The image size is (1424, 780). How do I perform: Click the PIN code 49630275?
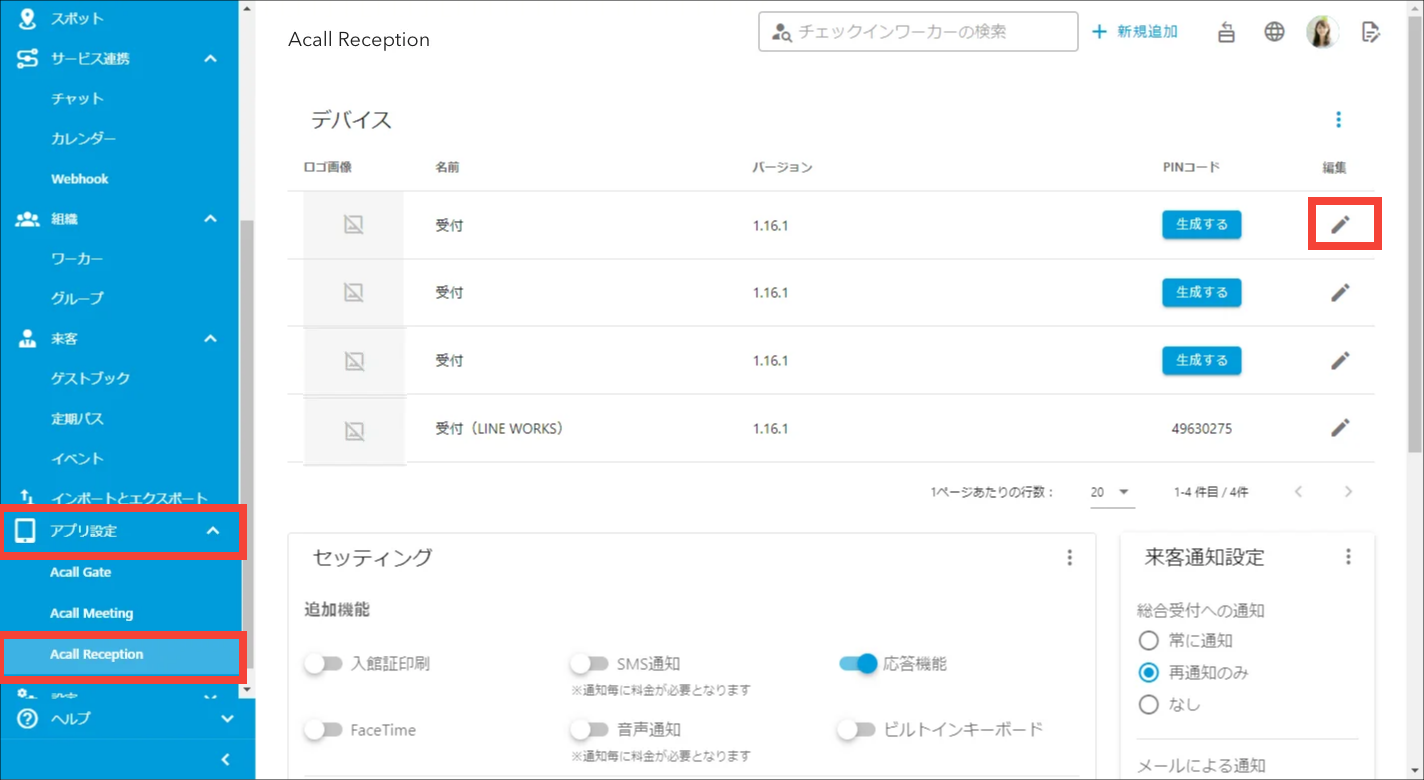point(1201,429)
